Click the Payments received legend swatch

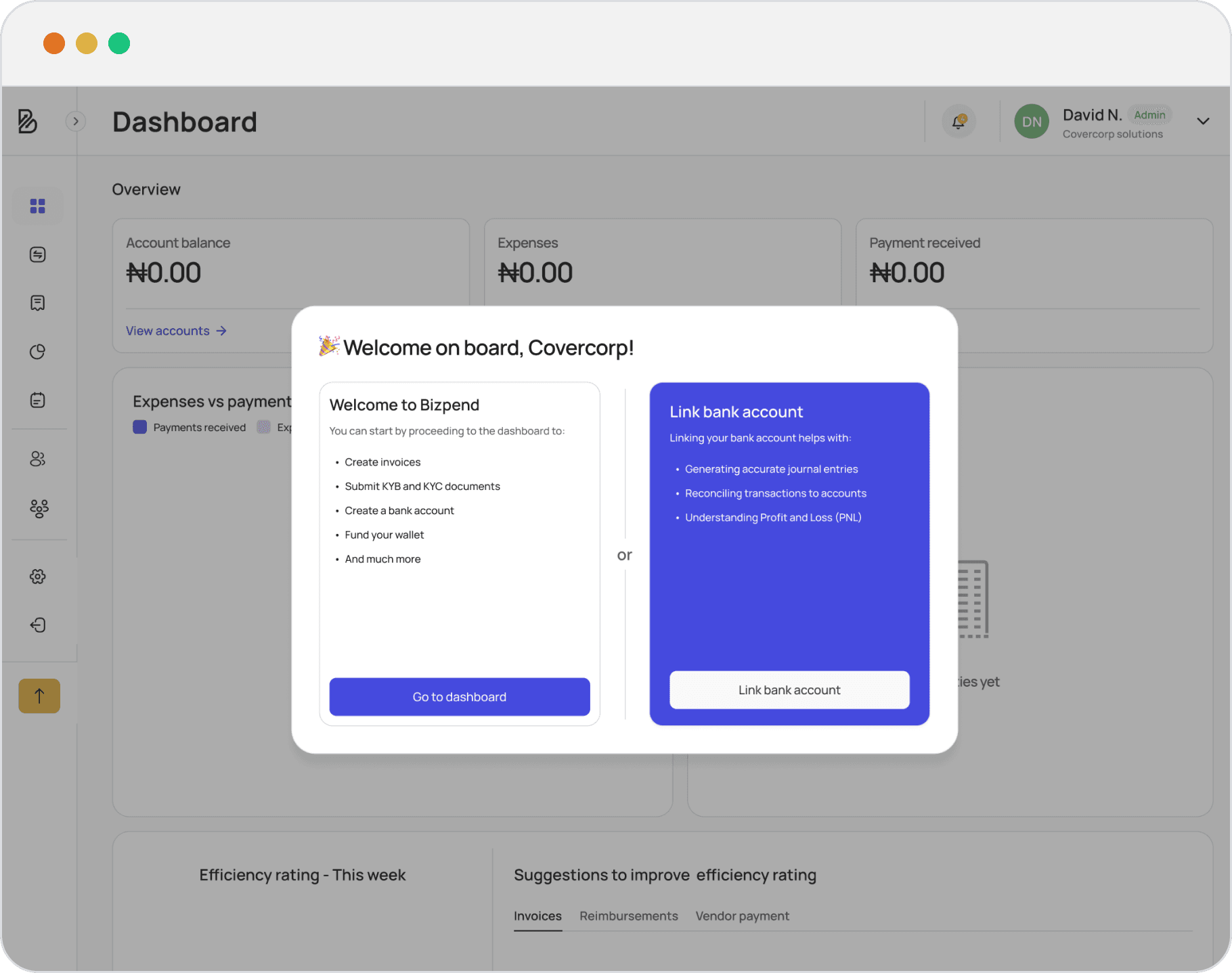point(140,427)
